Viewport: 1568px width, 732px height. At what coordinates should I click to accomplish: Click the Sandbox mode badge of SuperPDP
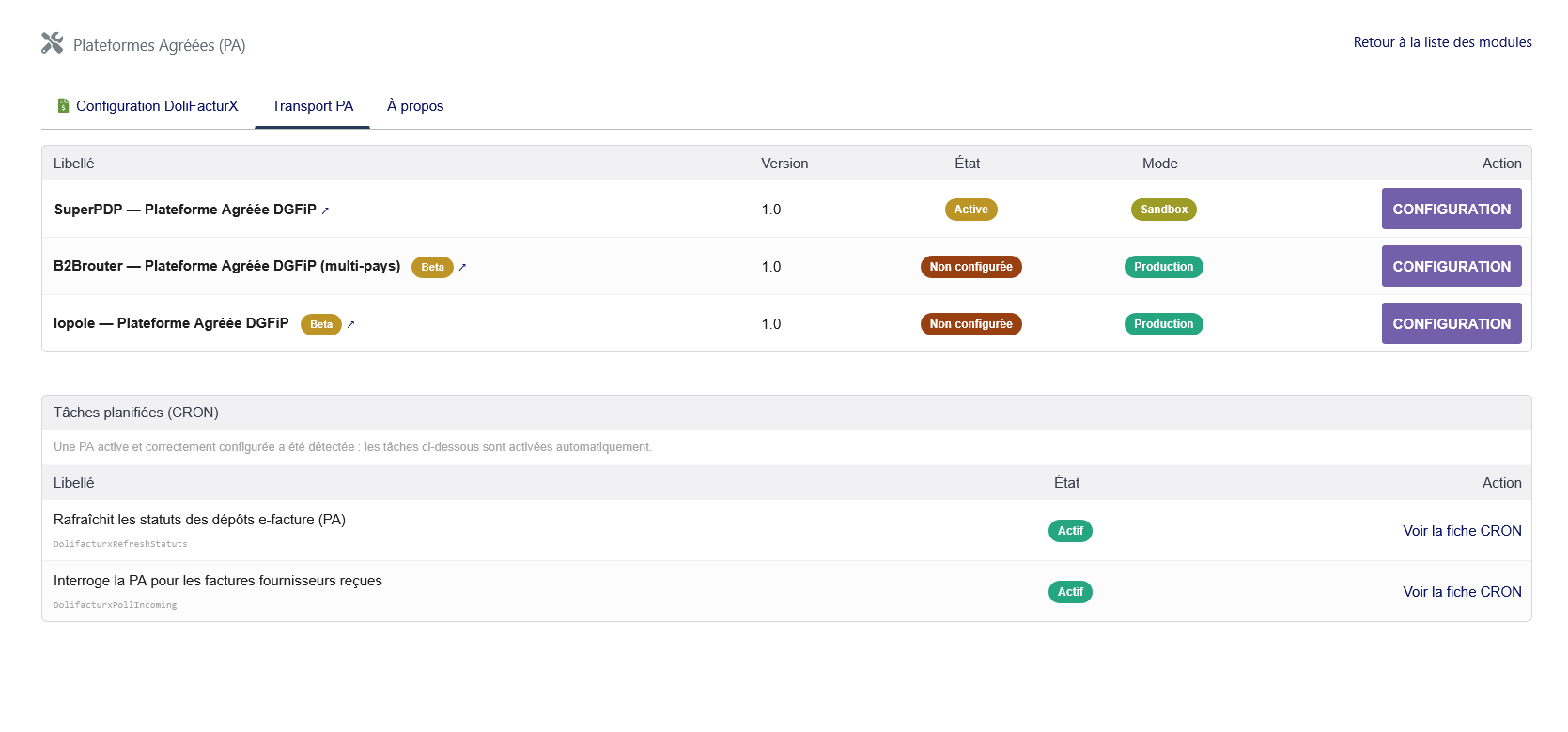coord(1163,210)
